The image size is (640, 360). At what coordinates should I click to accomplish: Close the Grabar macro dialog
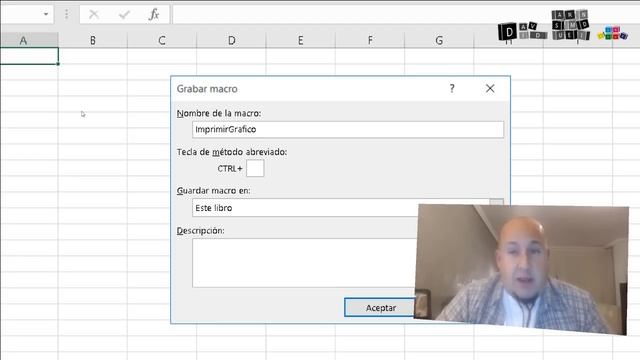tap(490, 88)
